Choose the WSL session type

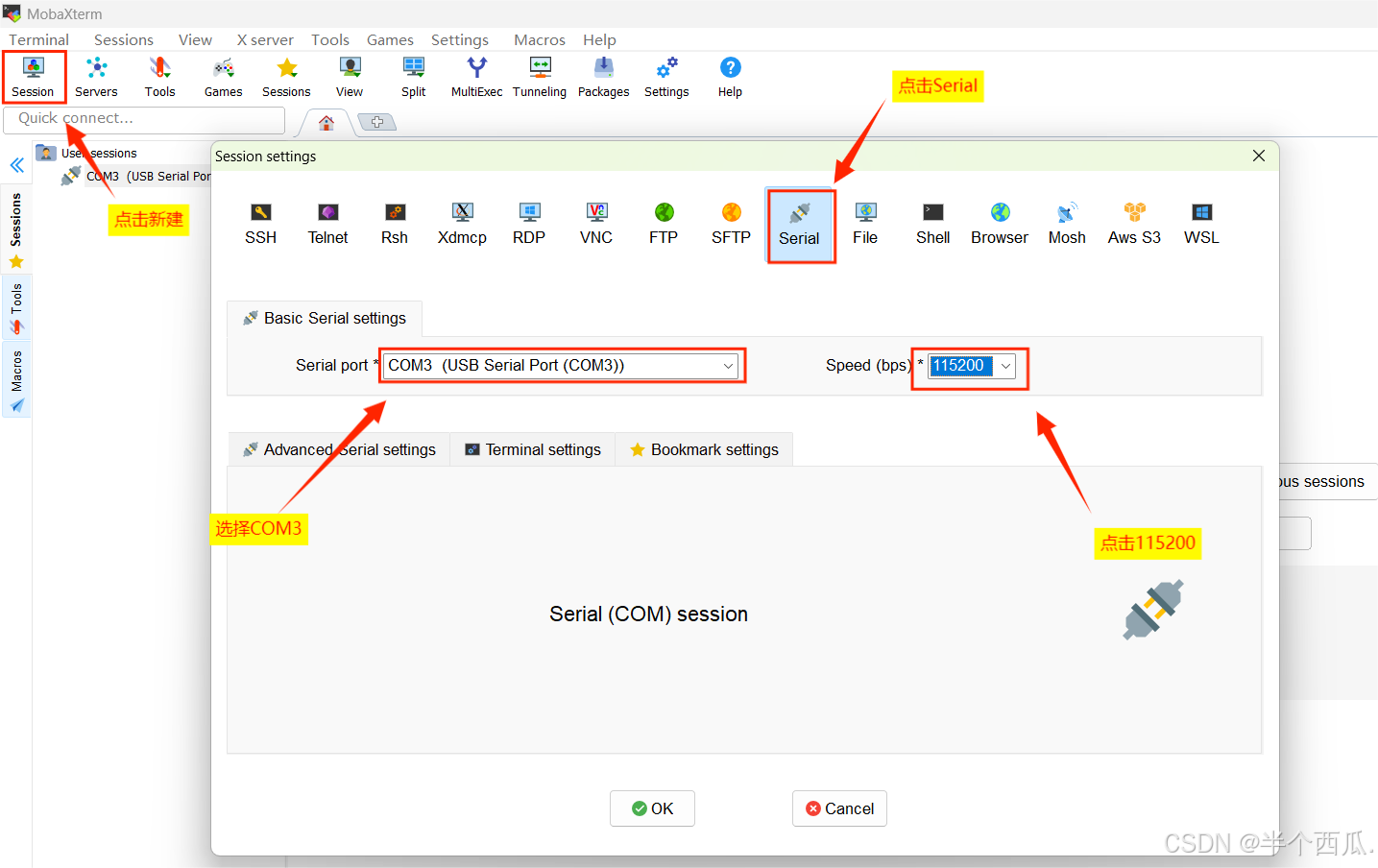[x=1201, y=224]
